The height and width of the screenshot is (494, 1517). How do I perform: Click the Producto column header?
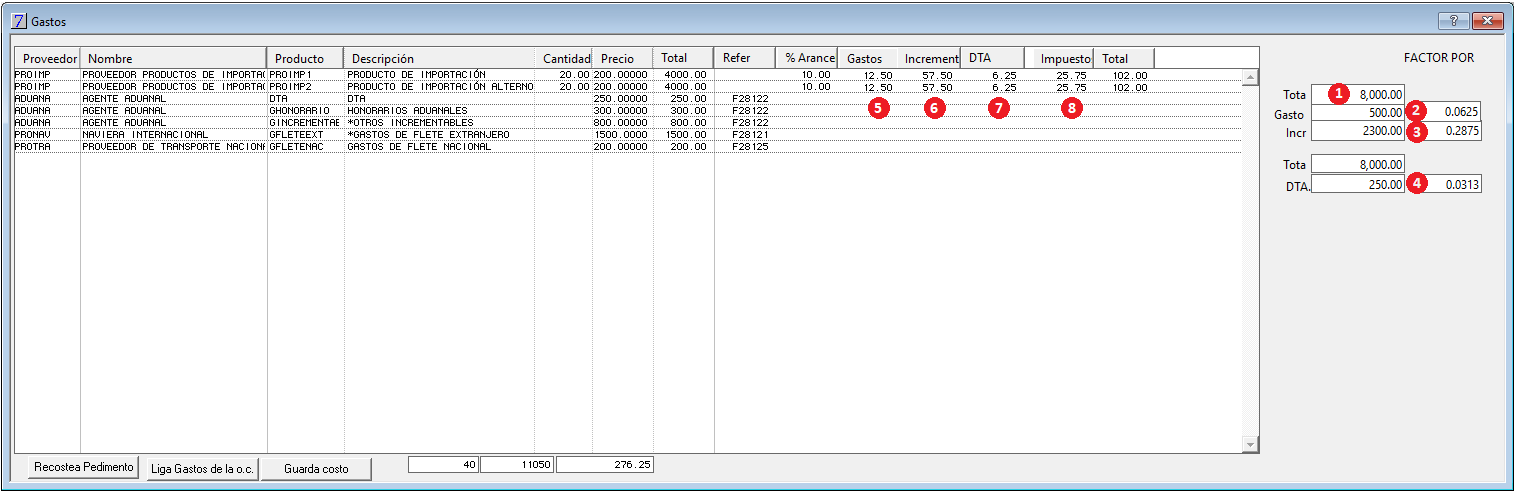point(305,58)
